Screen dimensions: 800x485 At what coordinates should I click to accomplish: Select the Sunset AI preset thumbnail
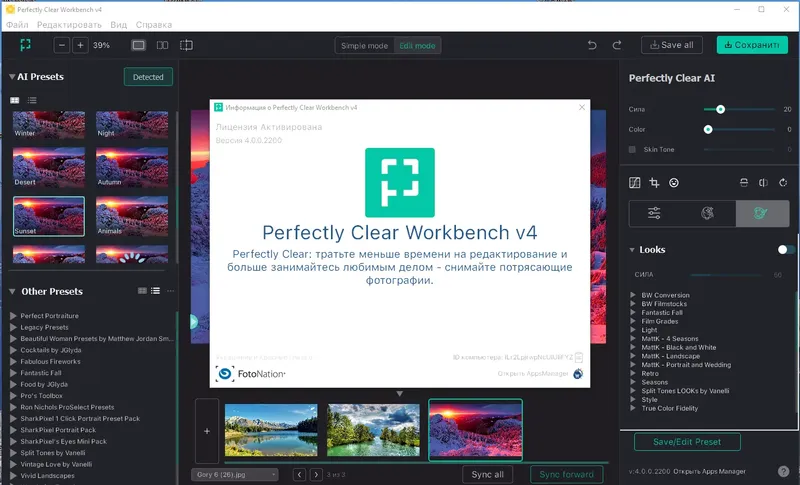pyautogui.click(x=49, y=216)
